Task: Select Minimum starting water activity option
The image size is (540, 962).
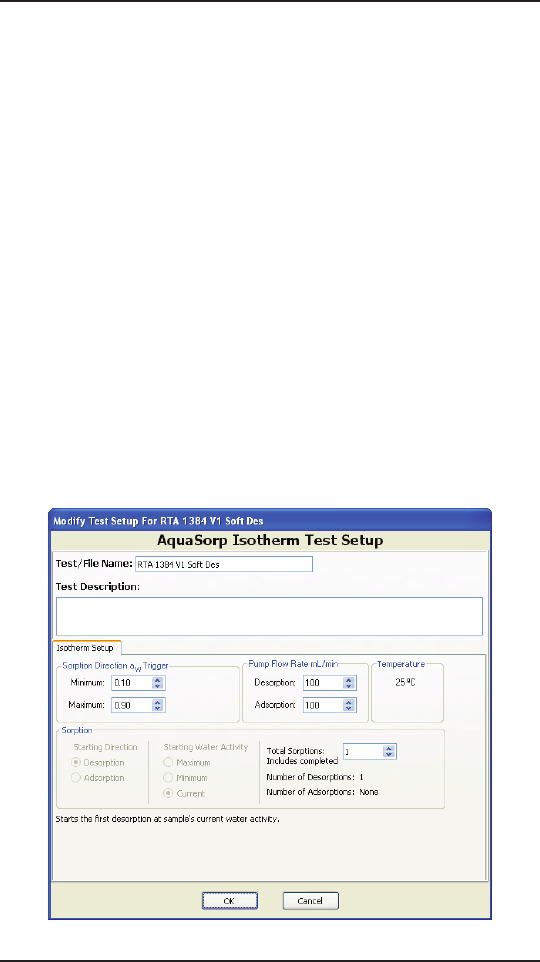Action: point(168,778)
